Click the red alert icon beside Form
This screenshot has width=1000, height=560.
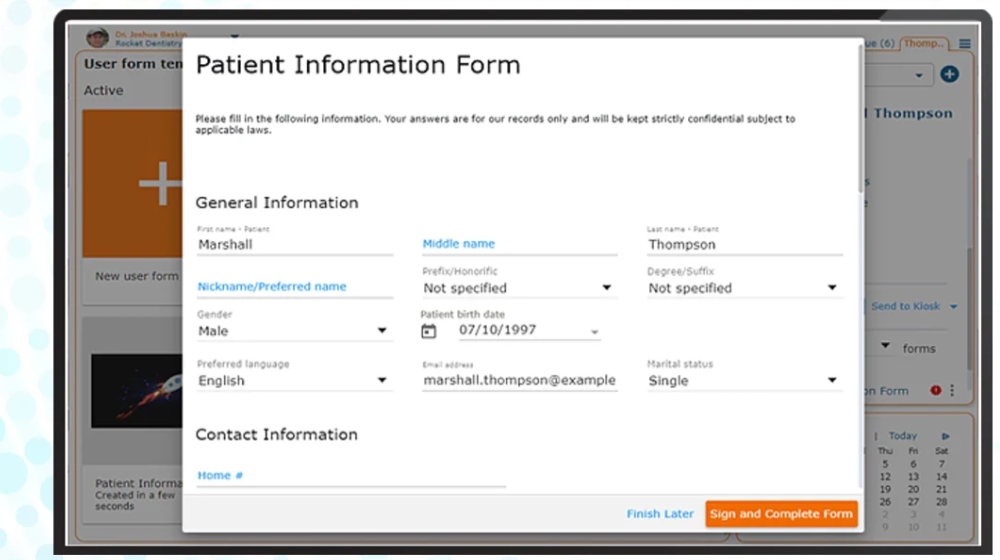click(935, 390)
